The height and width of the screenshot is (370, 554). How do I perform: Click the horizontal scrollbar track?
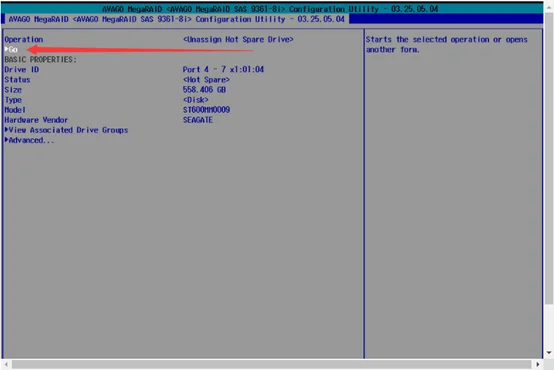tap(271, 364)
